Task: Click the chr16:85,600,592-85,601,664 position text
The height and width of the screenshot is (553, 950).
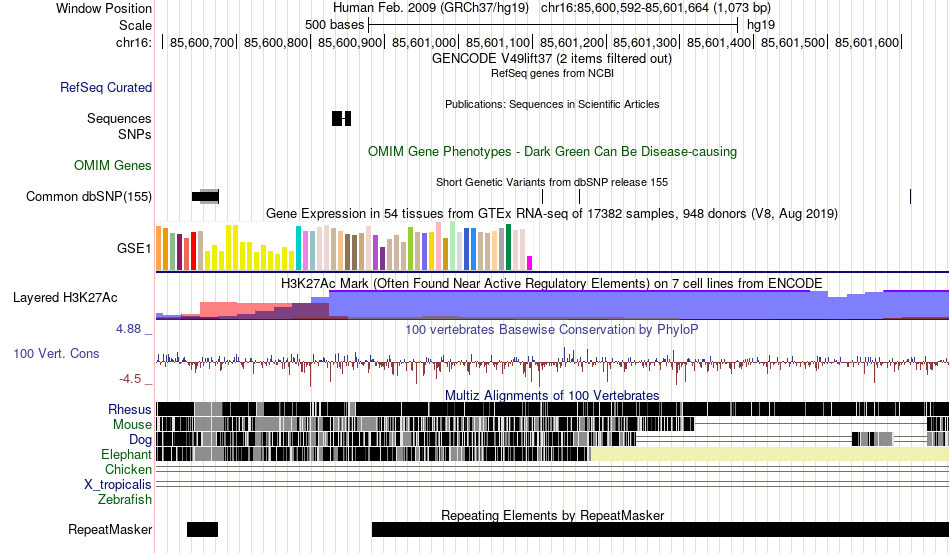Action: [x=656, y=8]
